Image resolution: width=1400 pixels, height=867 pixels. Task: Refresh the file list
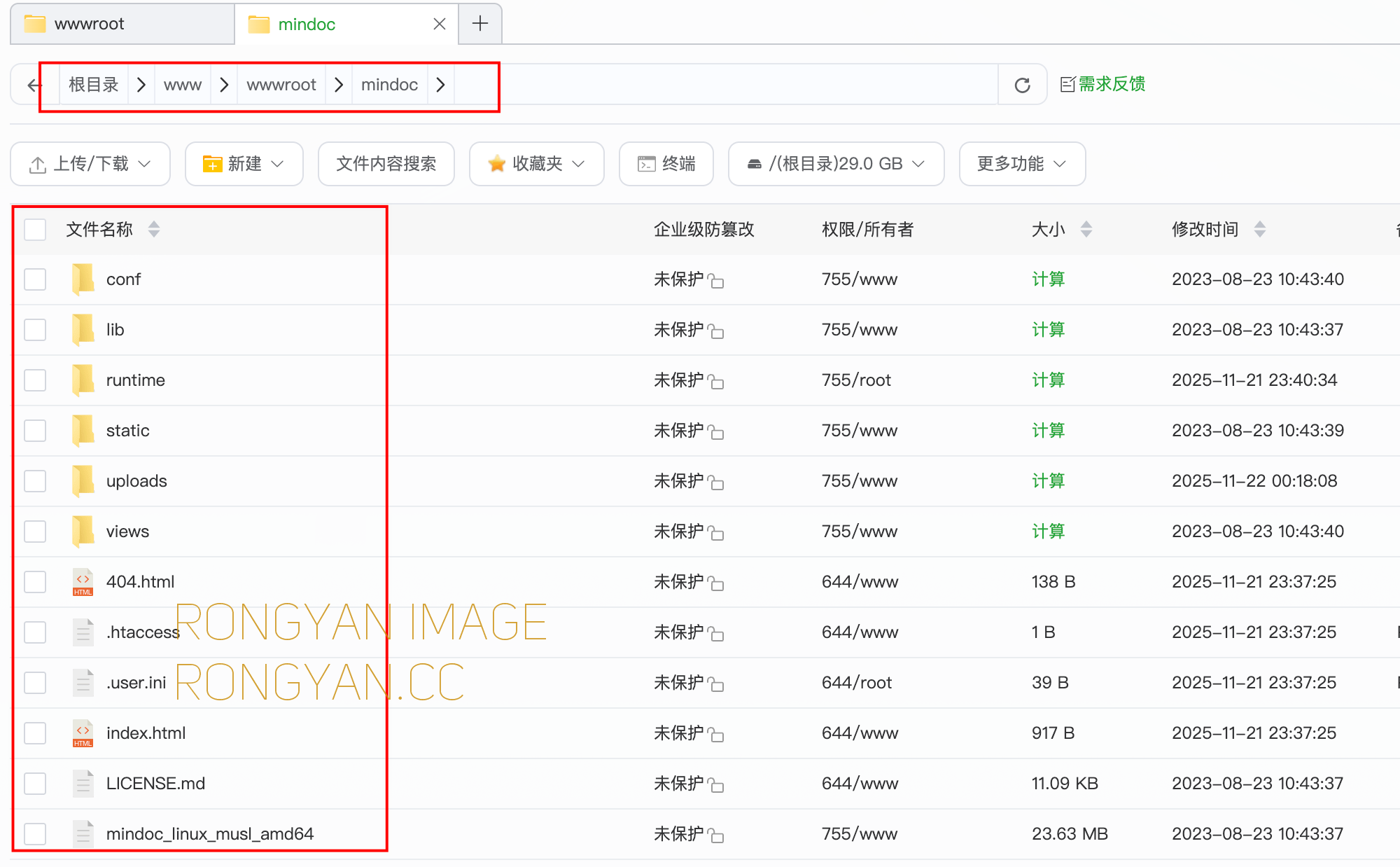pyautogui.click(x=1022, y=85)
